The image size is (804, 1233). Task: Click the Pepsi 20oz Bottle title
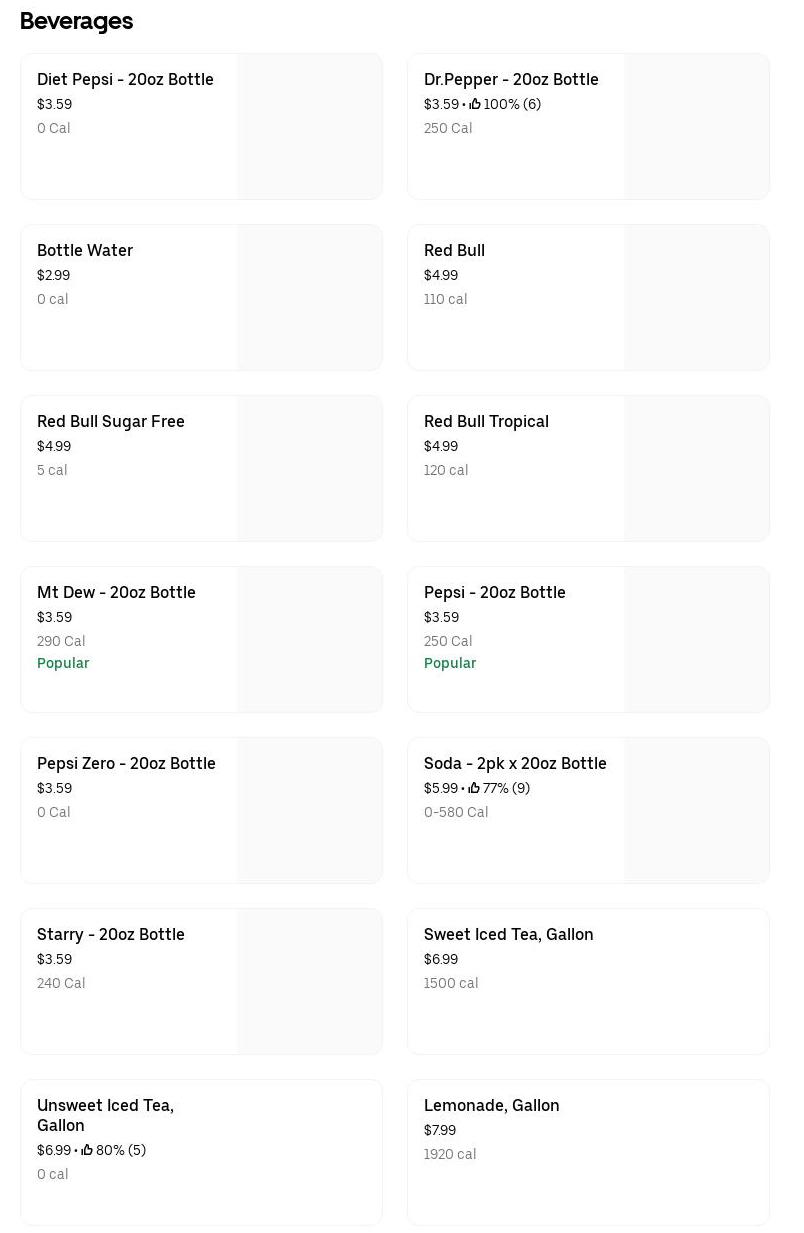click(x=495, y=593)
